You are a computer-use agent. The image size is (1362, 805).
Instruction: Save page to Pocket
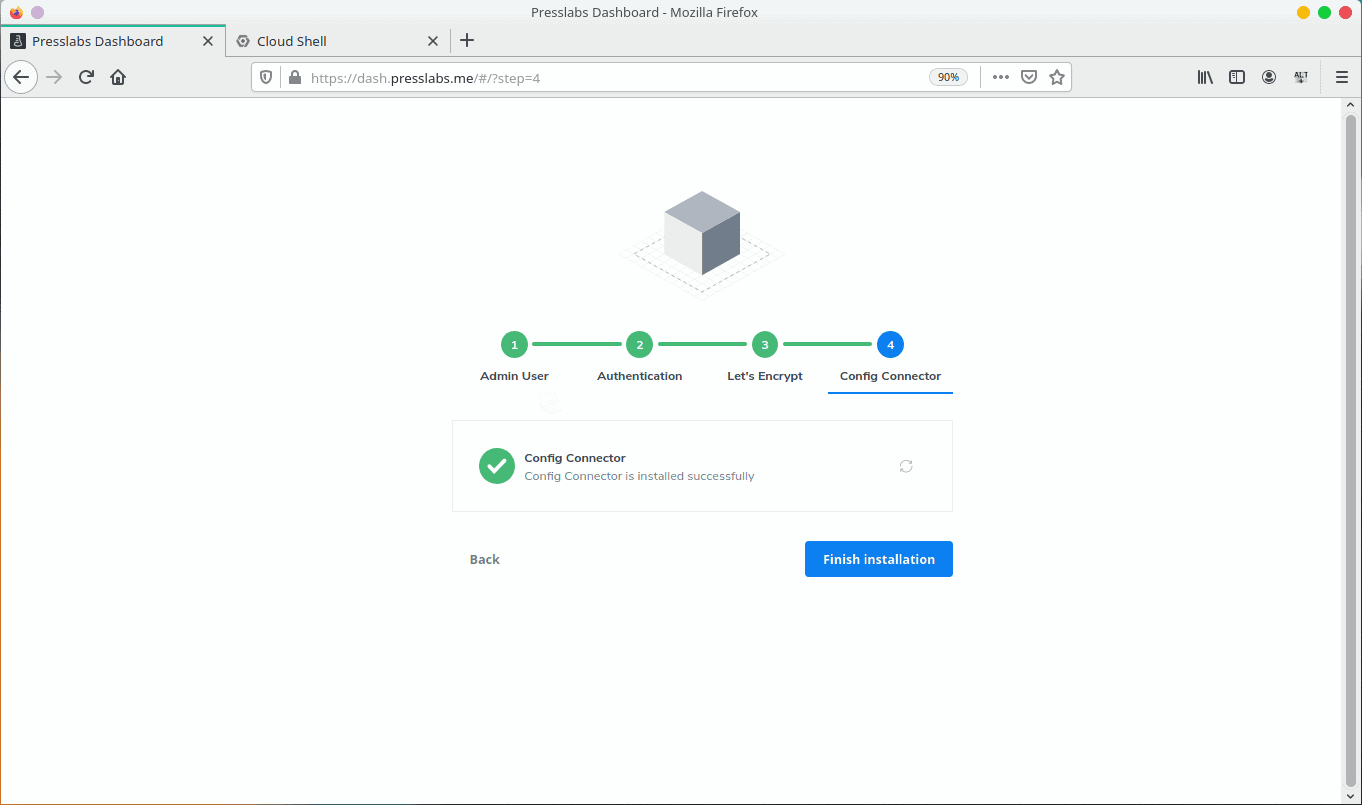(1029, 77)
